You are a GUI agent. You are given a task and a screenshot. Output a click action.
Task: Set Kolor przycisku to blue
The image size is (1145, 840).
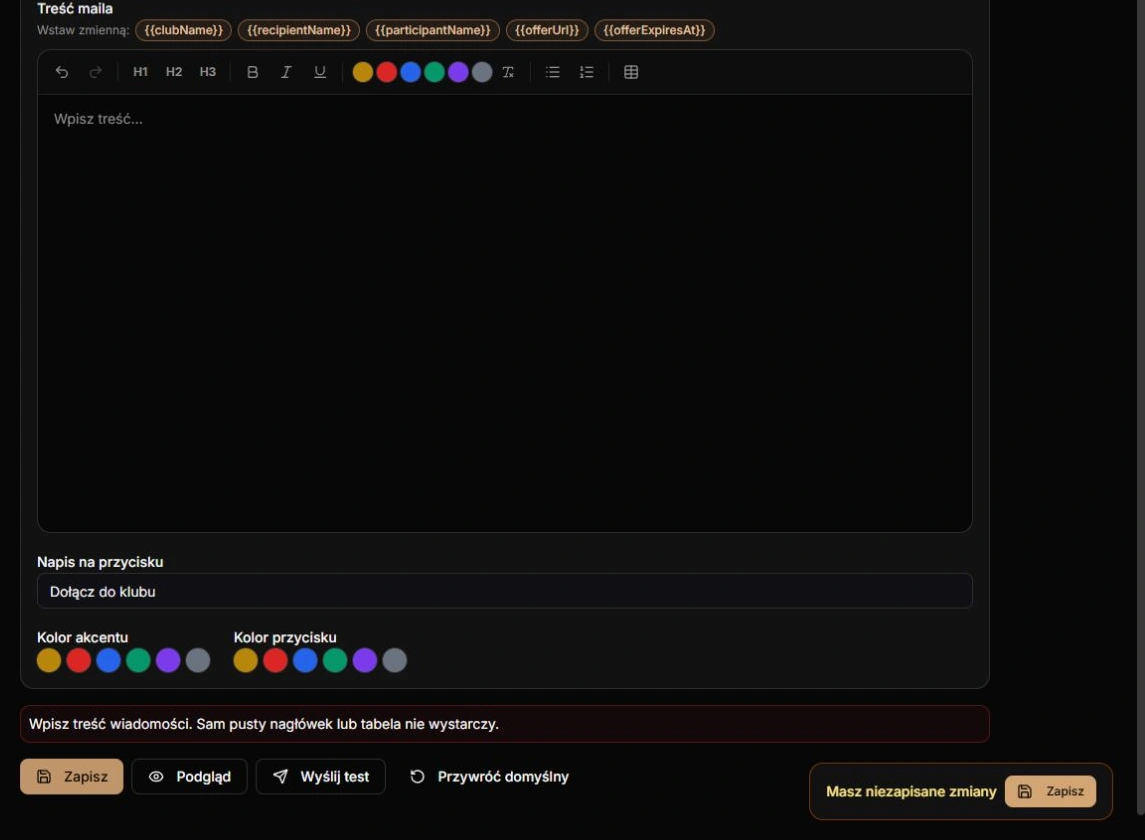(x=305, y=660)
